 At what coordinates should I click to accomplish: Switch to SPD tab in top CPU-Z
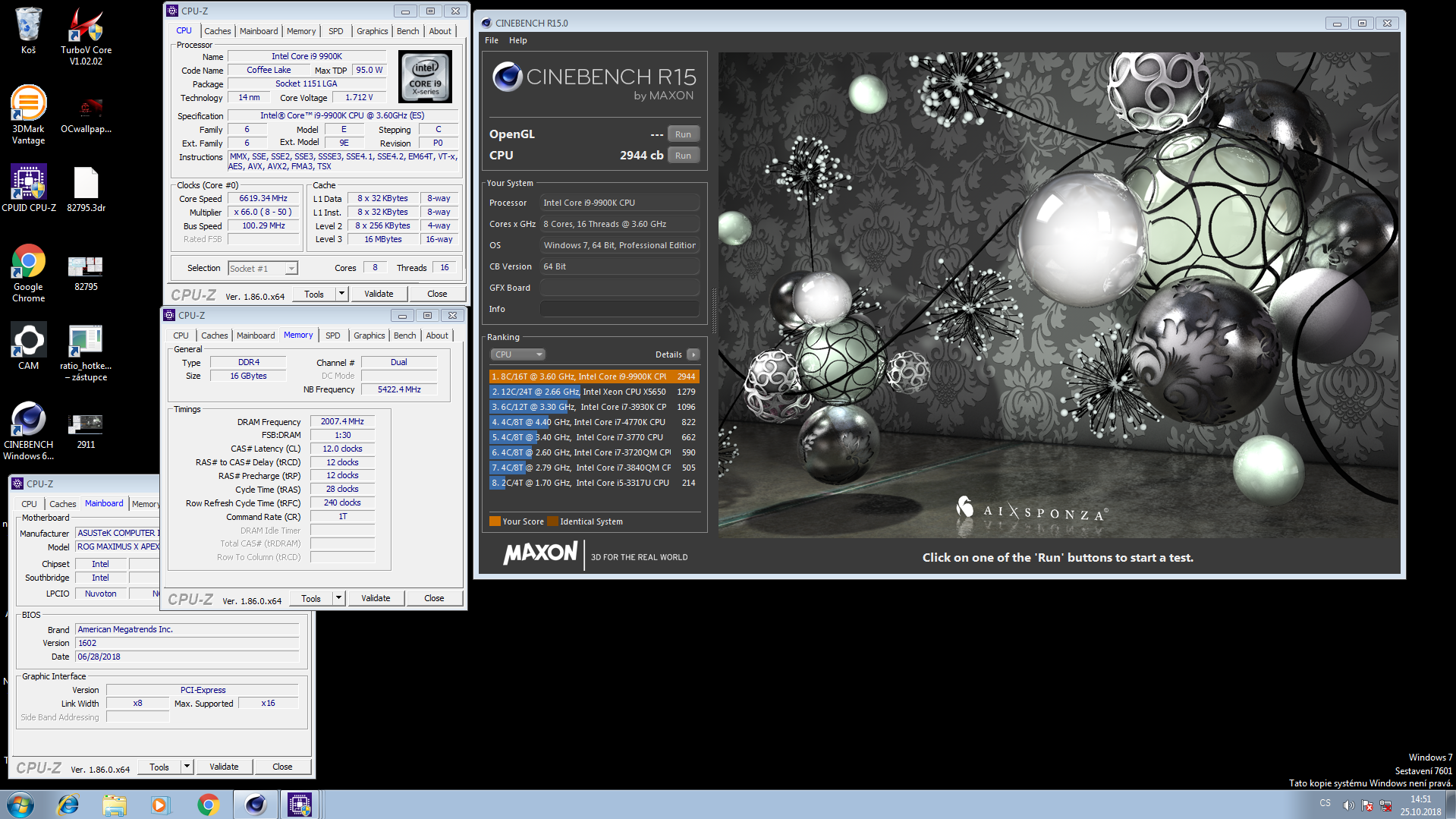[336, 31]
